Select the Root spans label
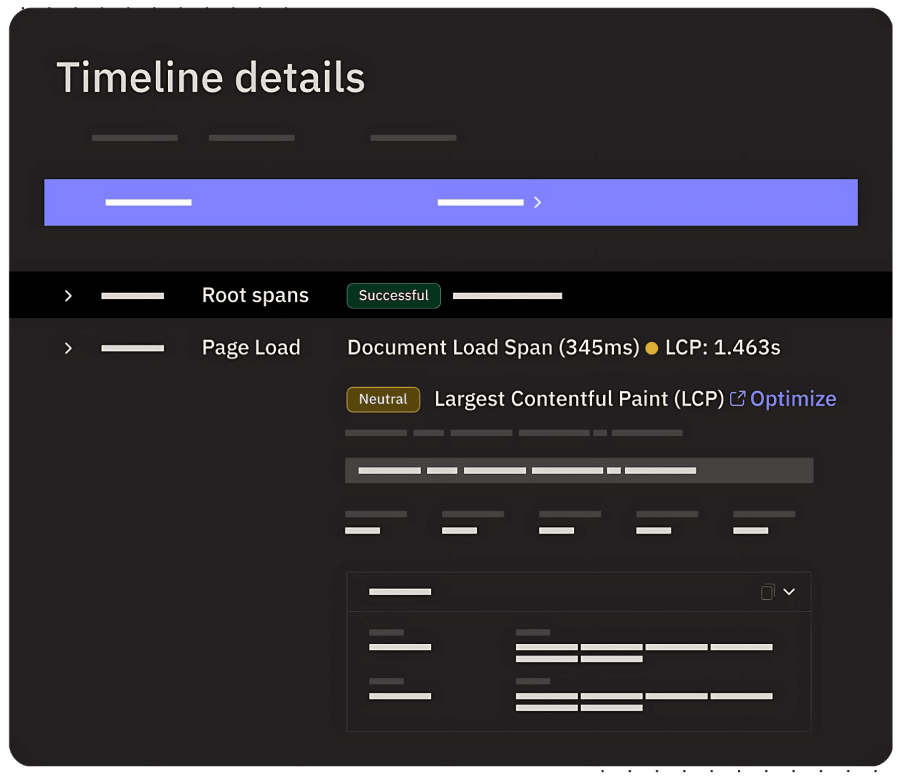 255,296
